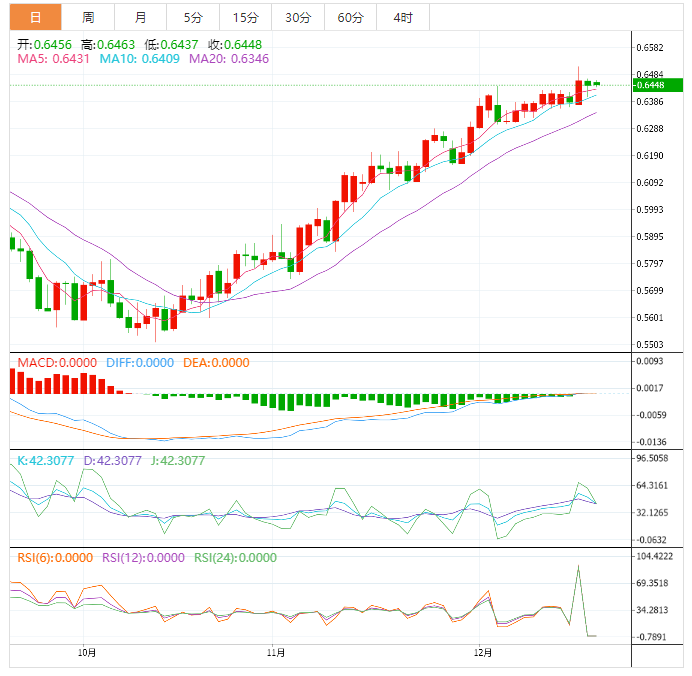Viewport: 692px width, 676px height.
Task: Switch to the 4时 four-hour tab
Action: click(x=403, y=17)
